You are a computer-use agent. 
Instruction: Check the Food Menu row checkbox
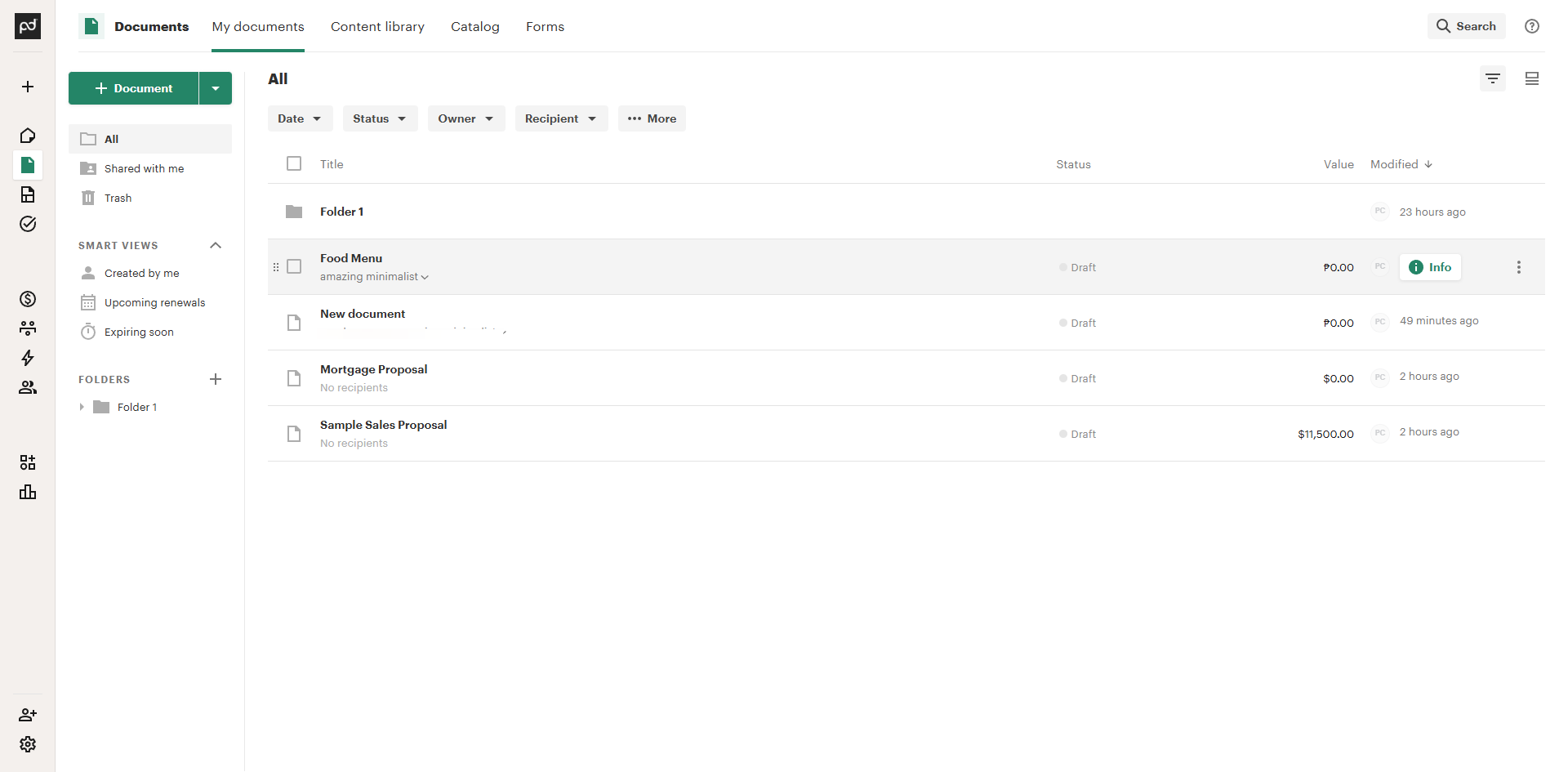(x=294, y=266)
